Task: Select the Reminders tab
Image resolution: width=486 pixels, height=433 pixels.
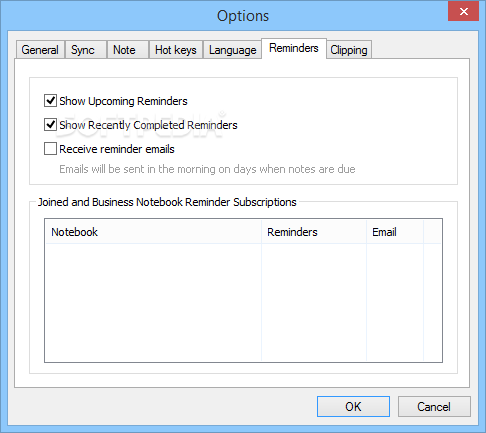Action: (x=294, y=48)
